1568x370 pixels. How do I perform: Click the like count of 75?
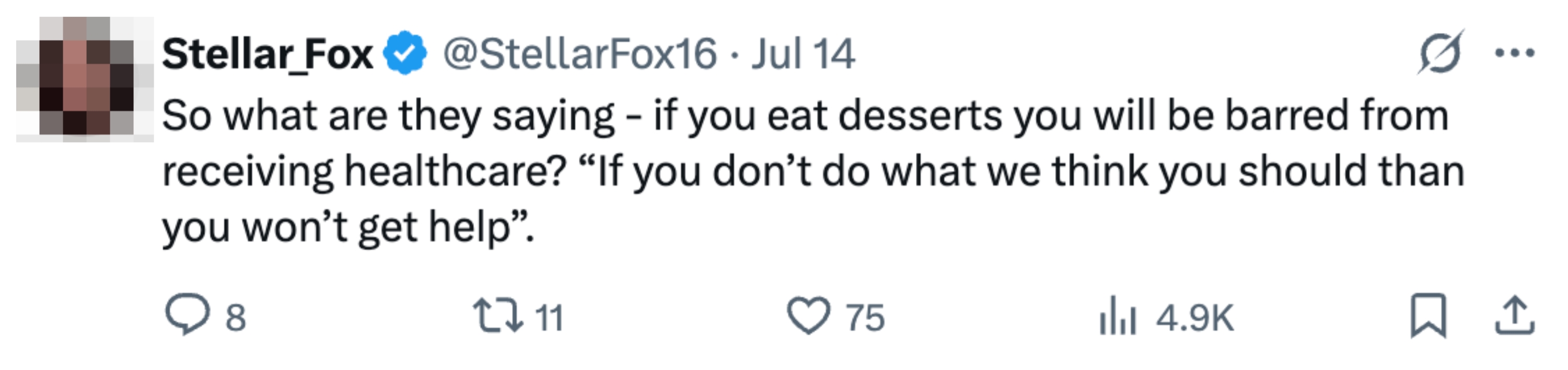[864, 317]
